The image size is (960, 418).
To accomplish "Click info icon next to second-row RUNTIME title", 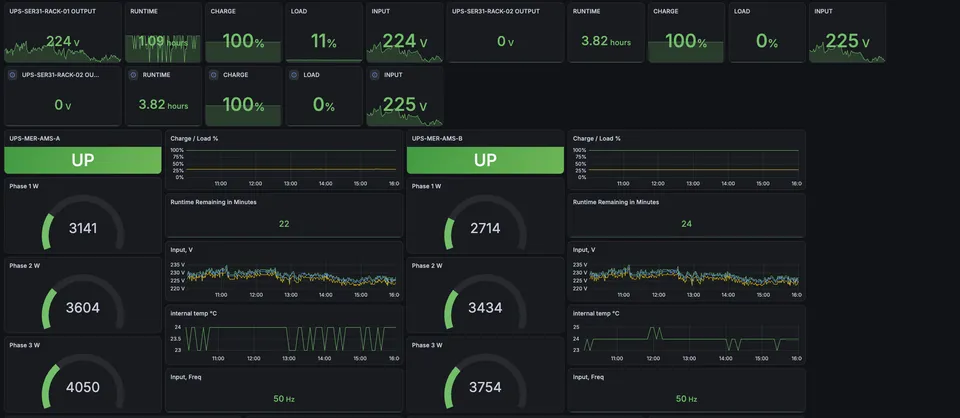I will click(x=133, y=75).
